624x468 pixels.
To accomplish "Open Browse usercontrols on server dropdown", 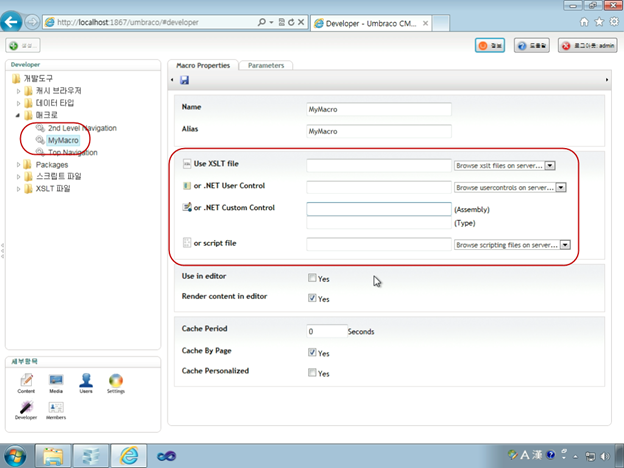I will click(510, 187).
